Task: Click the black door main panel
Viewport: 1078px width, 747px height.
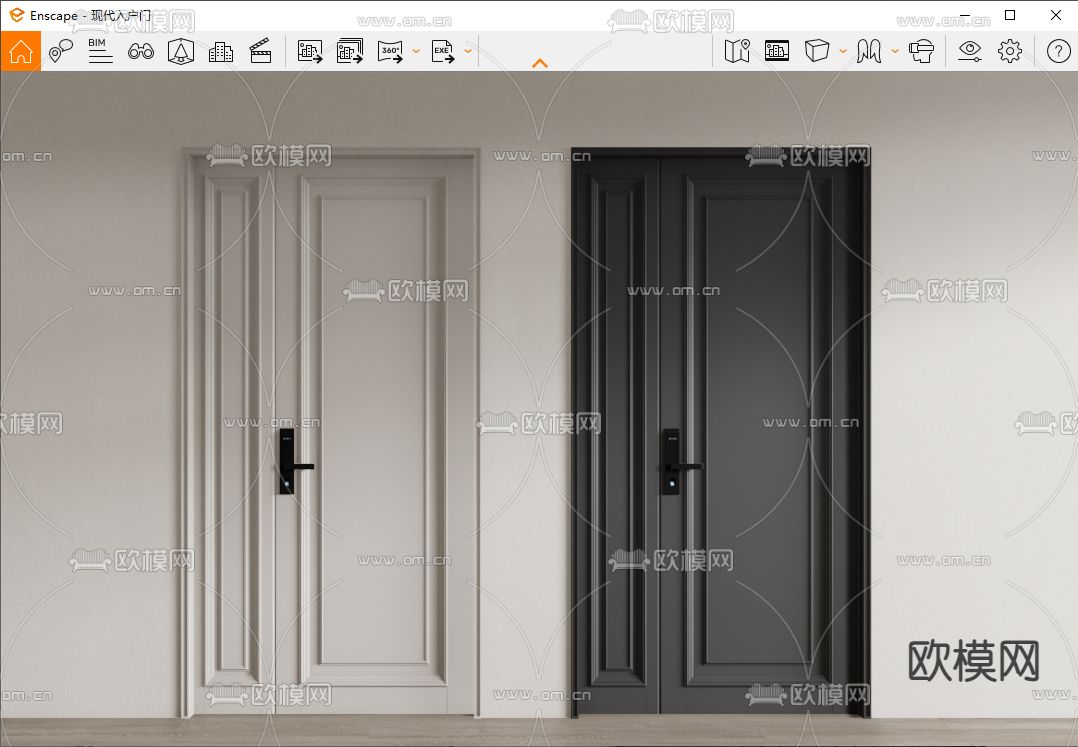Action: 756,432
